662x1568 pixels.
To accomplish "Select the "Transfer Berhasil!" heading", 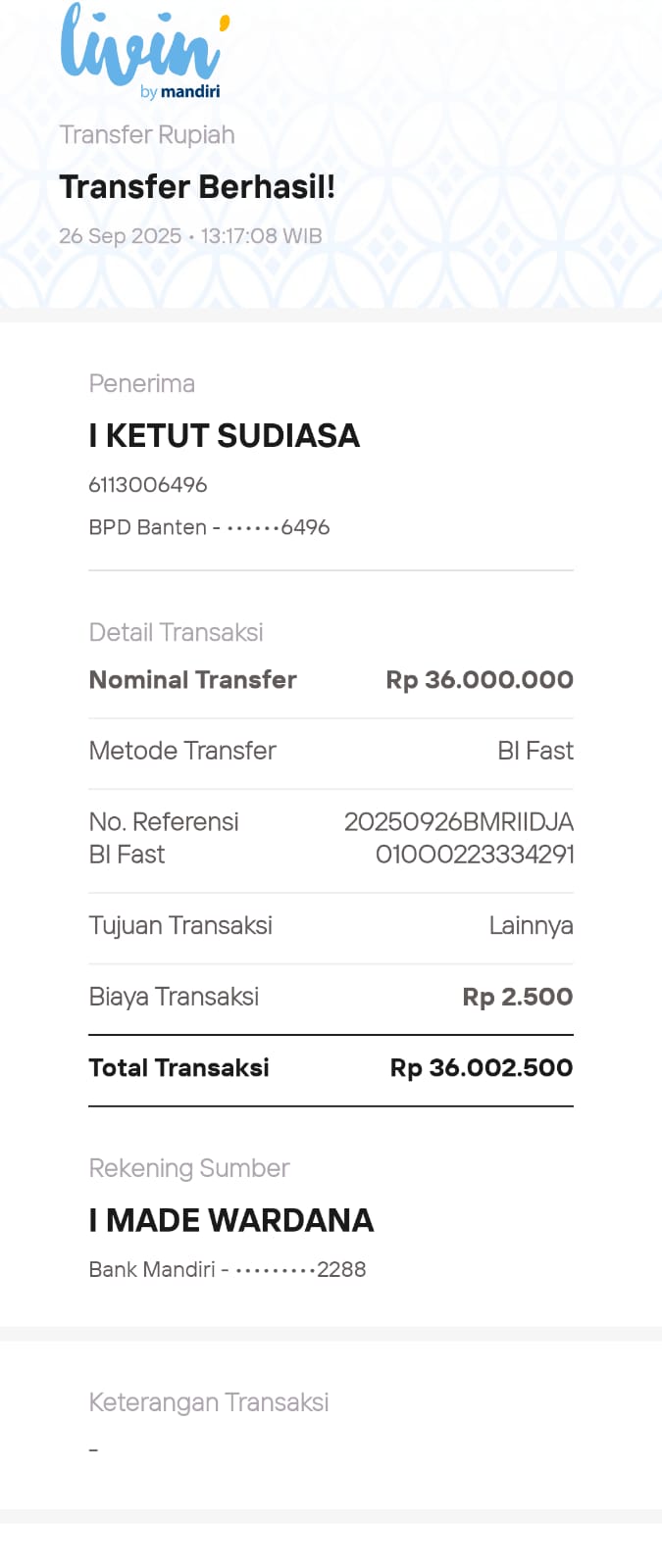I will (x=197, y=187).
